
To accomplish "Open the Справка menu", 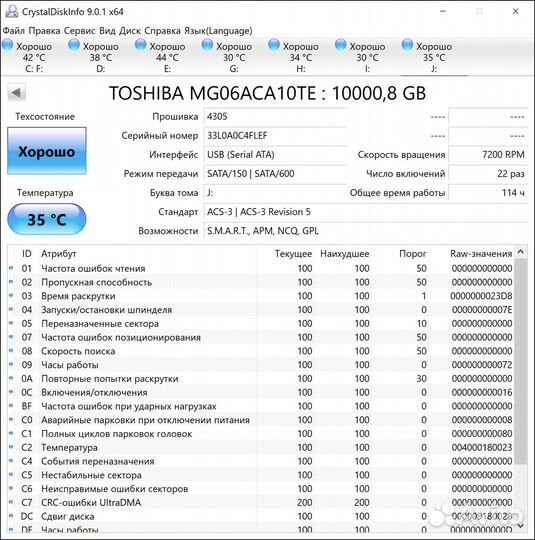I will (x=162, y=31).
